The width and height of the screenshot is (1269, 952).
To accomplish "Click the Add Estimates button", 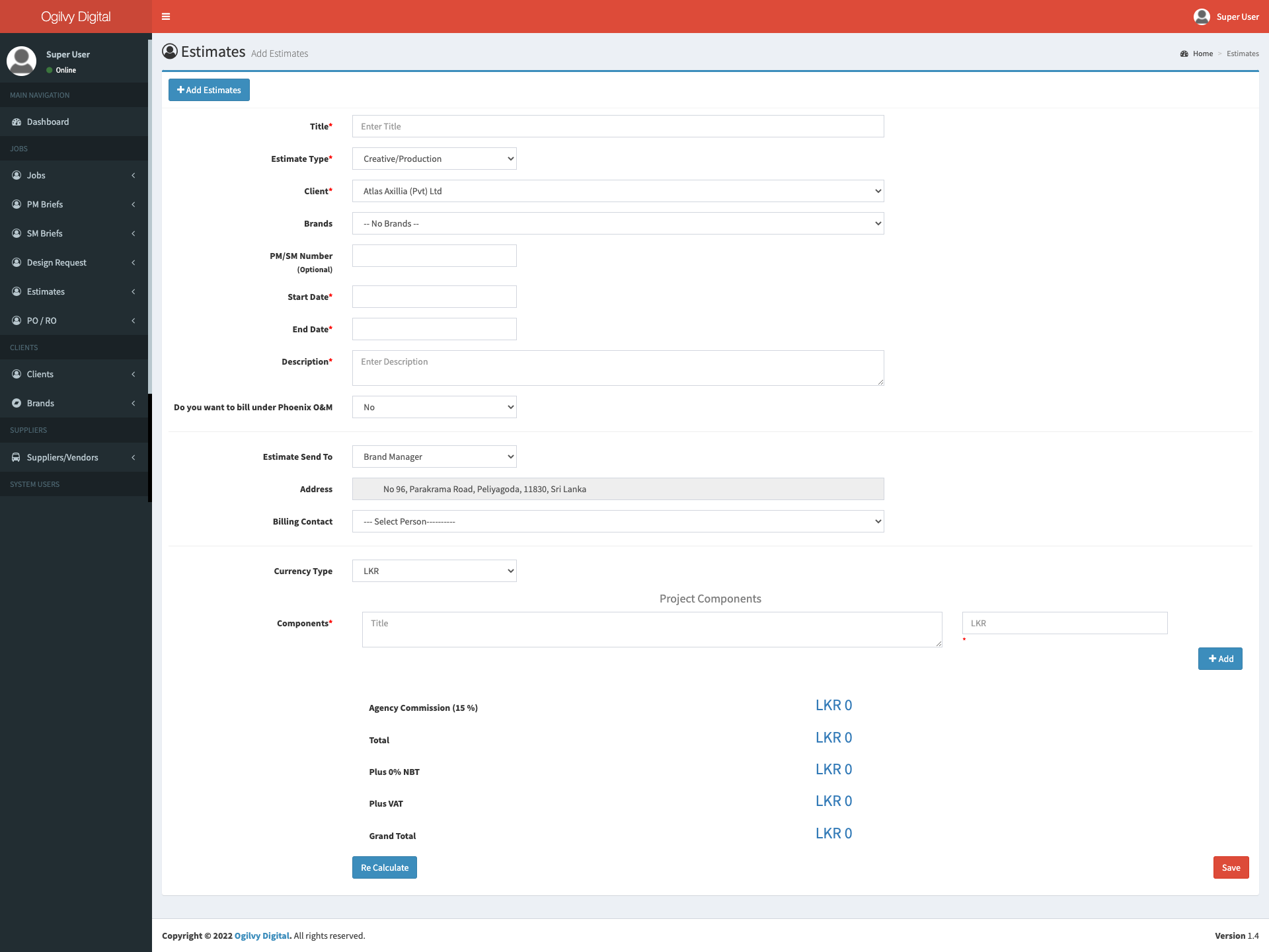I will coord(209,90).
